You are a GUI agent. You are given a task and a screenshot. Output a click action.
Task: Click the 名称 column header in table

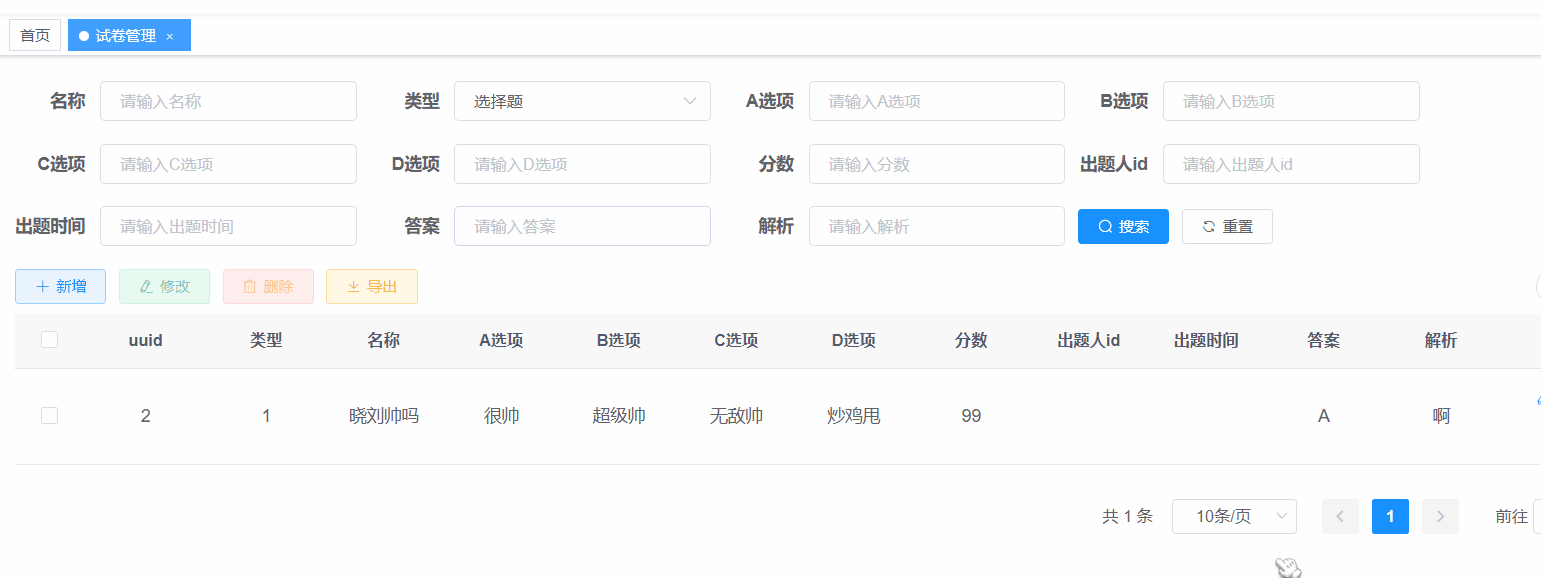(x=383, y=340)
